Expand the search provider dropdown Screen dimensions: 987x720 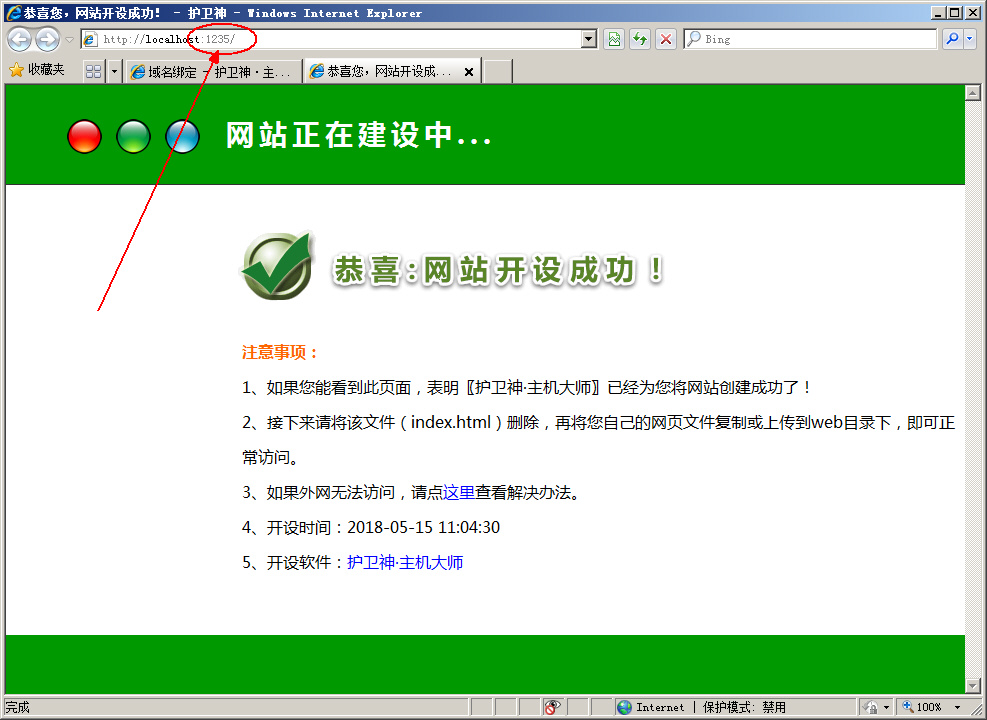tap(969, 39)
